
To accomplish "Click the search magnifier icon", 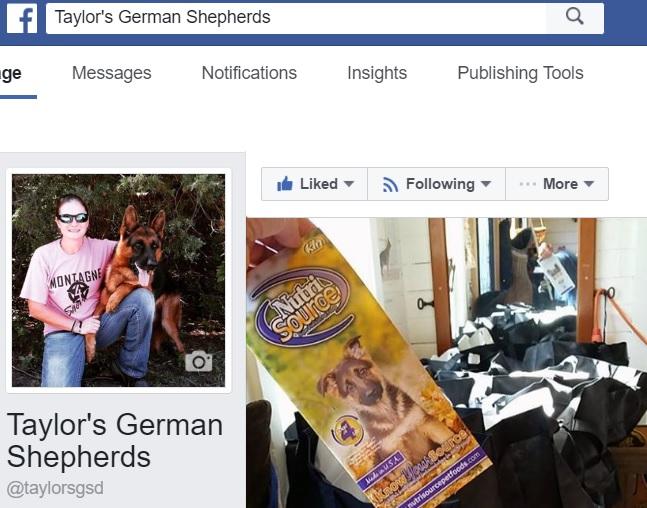I will 574,17.
